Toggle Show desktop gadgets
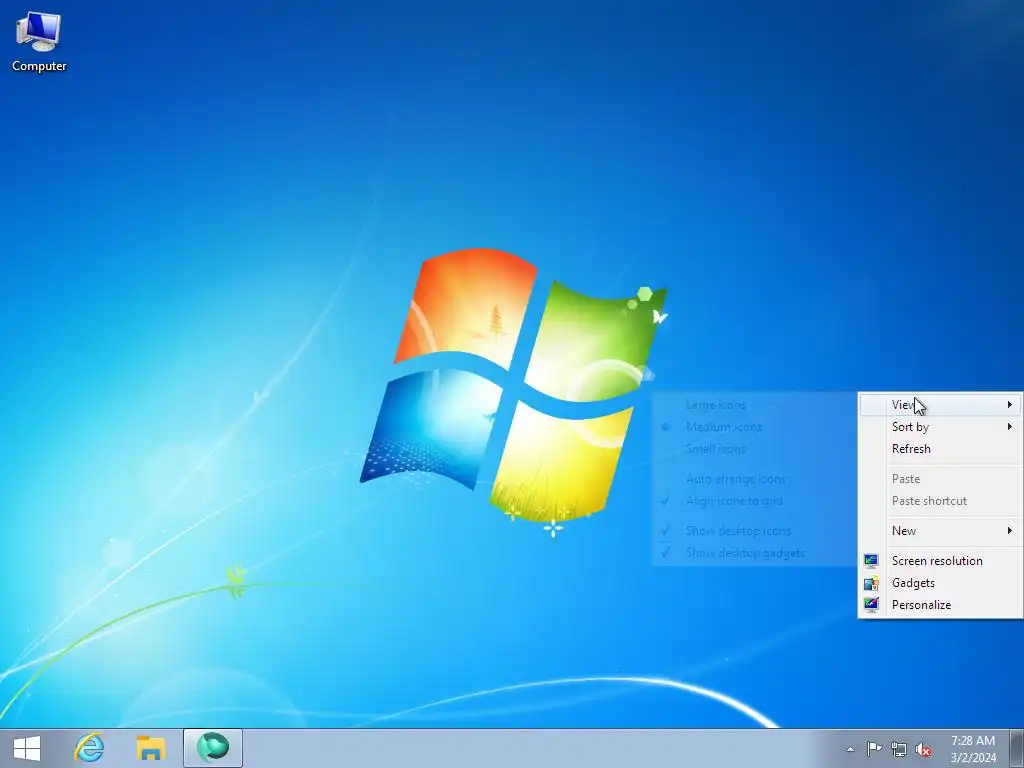The image size is (1024, 768). 754,553
